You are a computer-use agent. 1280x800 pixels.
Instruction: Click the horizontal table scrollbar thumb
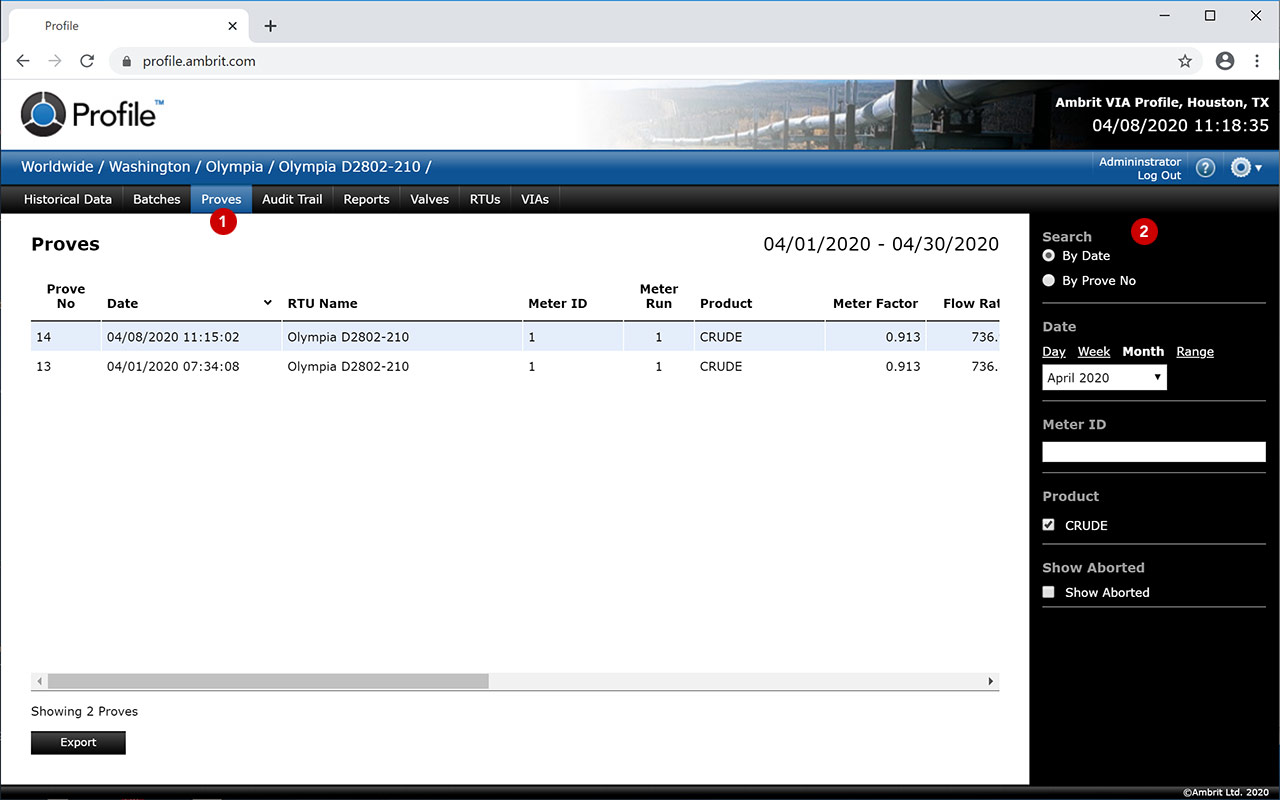[x=268, y=681]
